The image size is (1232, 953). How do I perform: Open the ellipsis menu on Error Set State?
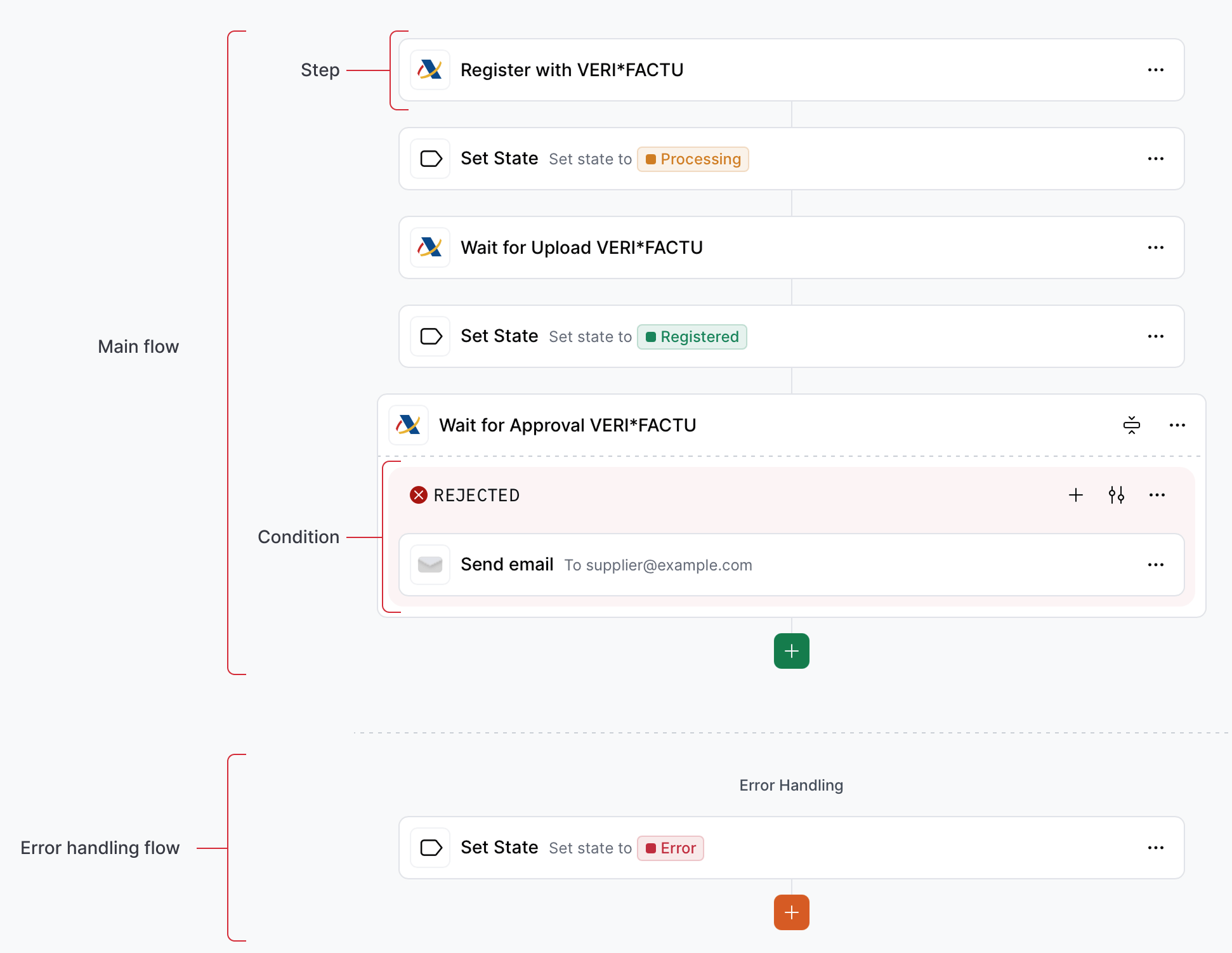(x=1156, y=848)
